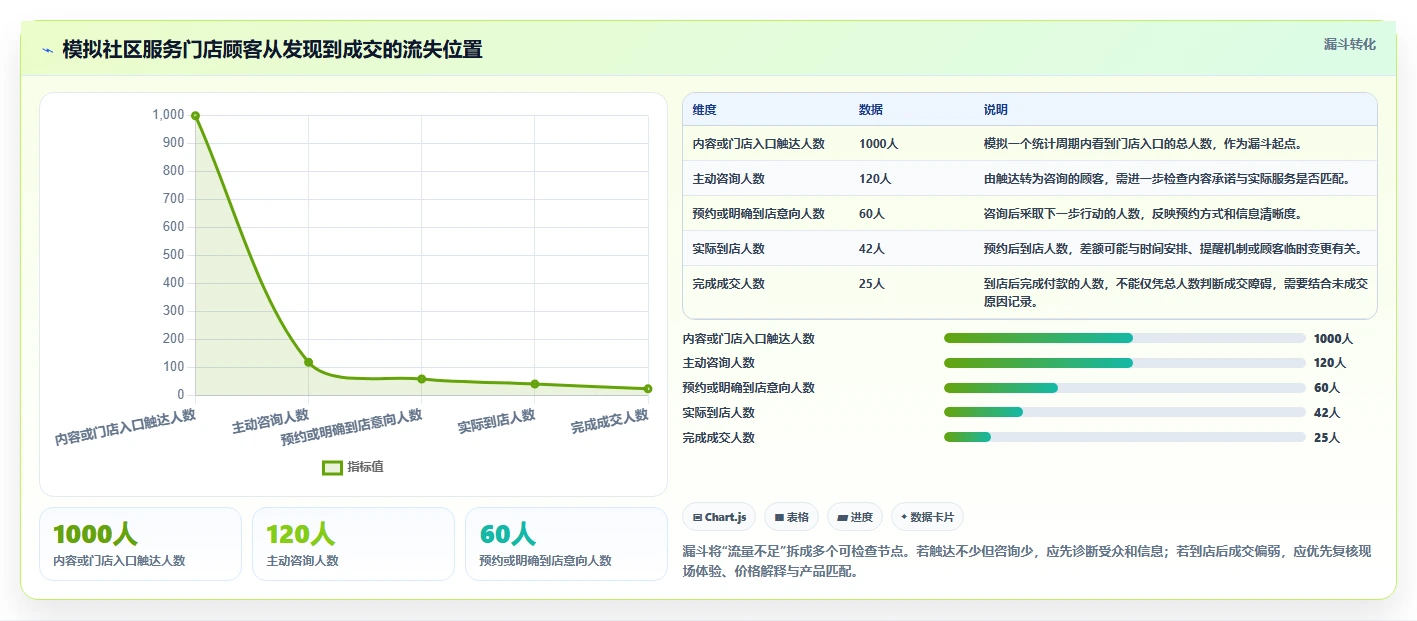Click the 进度 chip
Image resolution: width=1417 pixels, height=621 pixels.
(x=855, y=517)
